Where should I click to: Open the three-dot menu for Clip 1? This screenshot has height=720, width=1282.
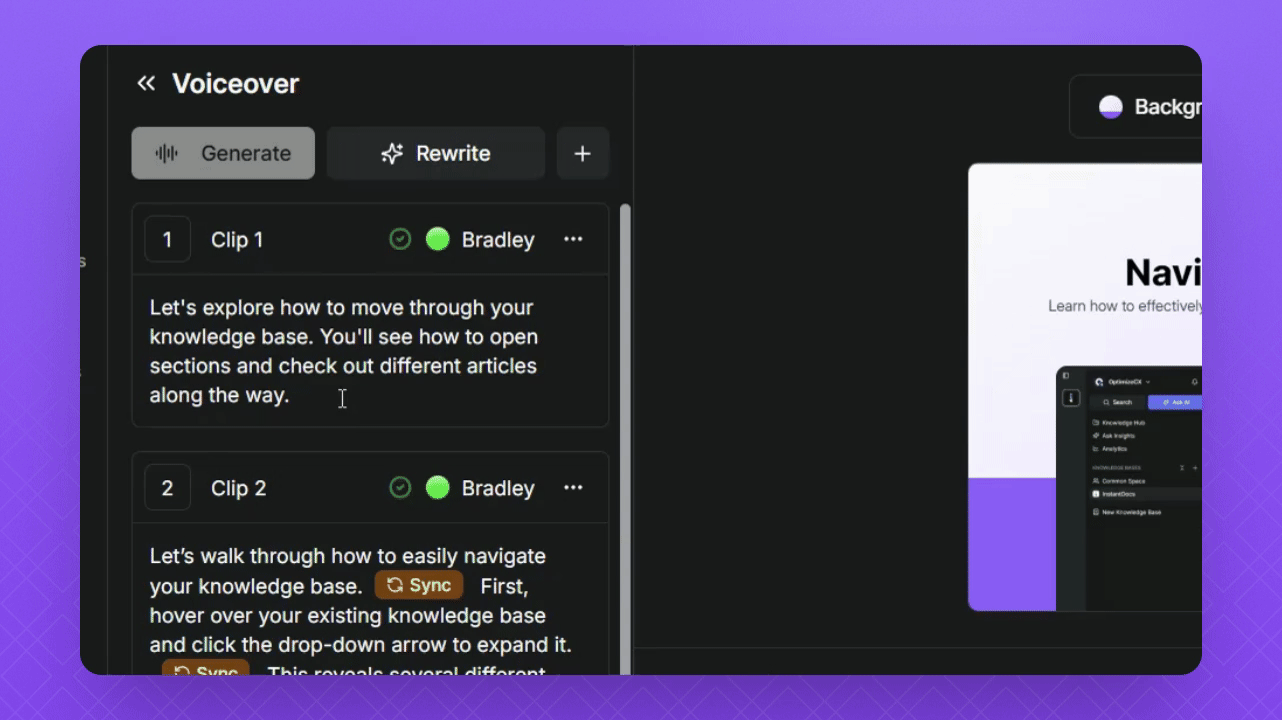point(573,239)
